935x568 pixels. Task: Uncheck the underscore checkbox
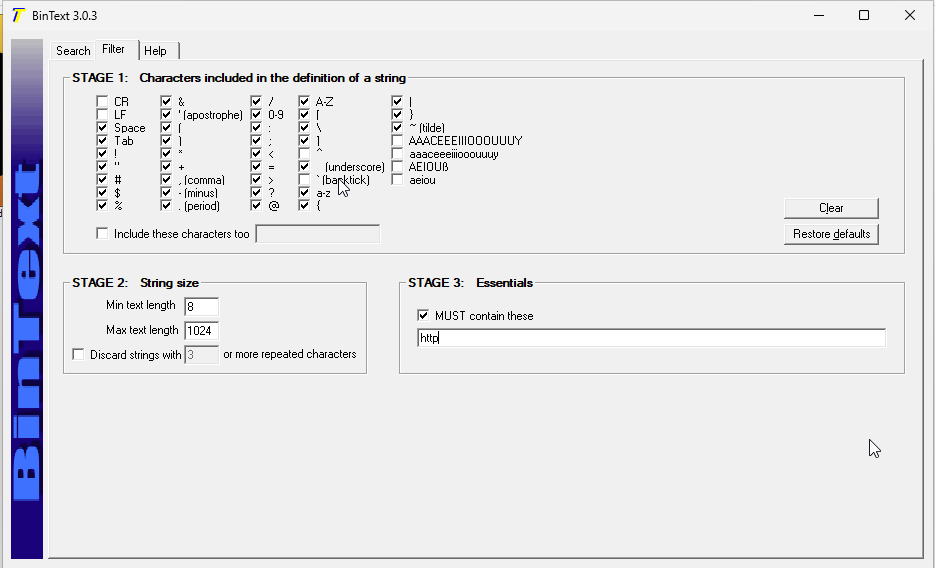point(304,167)
